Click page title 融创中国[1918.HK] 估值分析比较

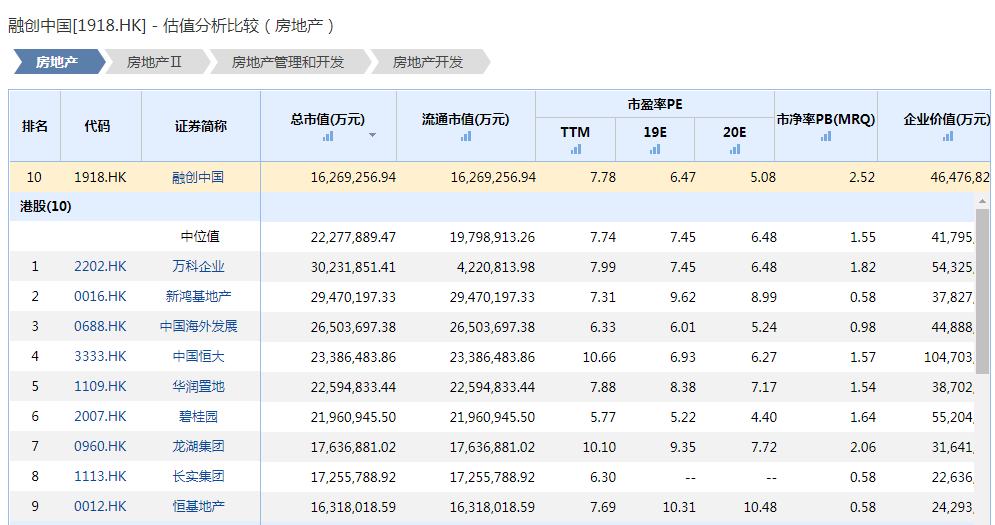tap(171, 25)
